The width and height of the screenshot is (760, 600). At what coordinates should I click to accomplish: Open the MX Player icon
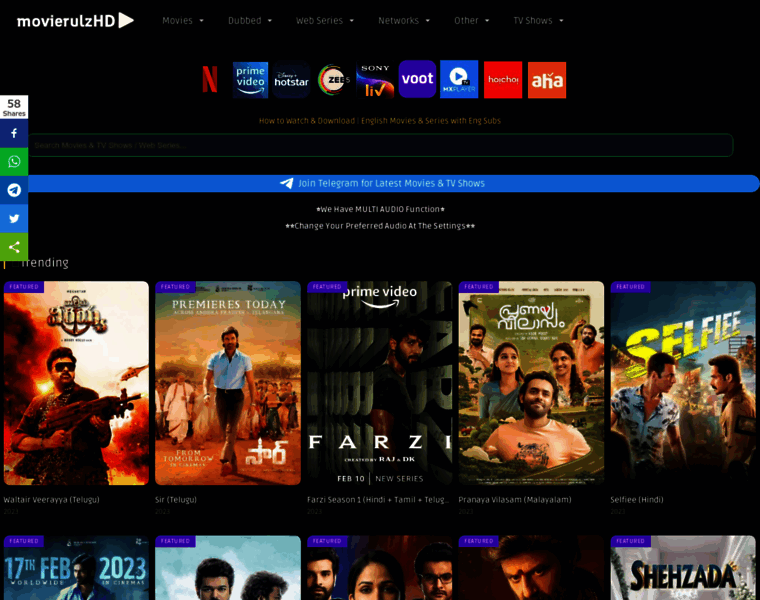[x=459, y=79]
